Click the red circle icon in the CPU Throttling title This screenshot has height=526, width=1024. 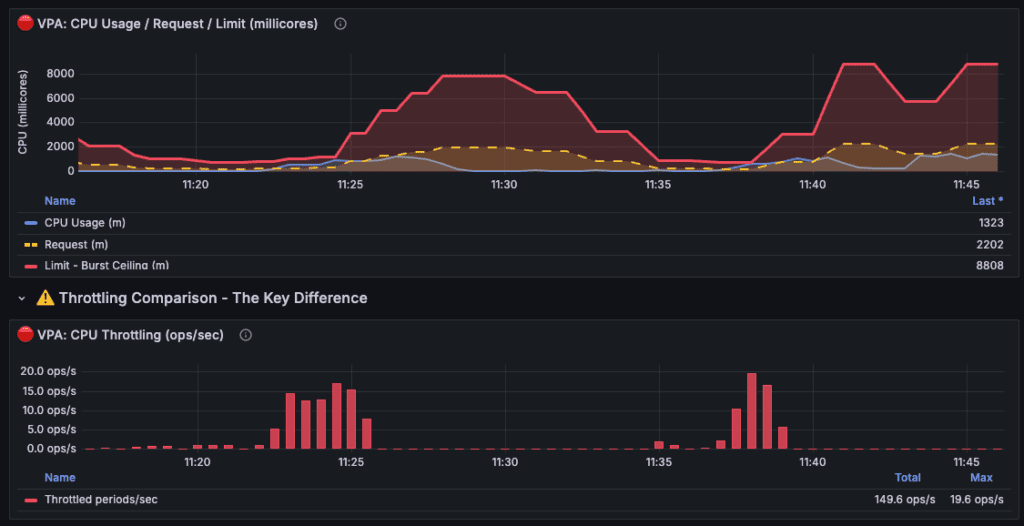[x=26, y=335]
